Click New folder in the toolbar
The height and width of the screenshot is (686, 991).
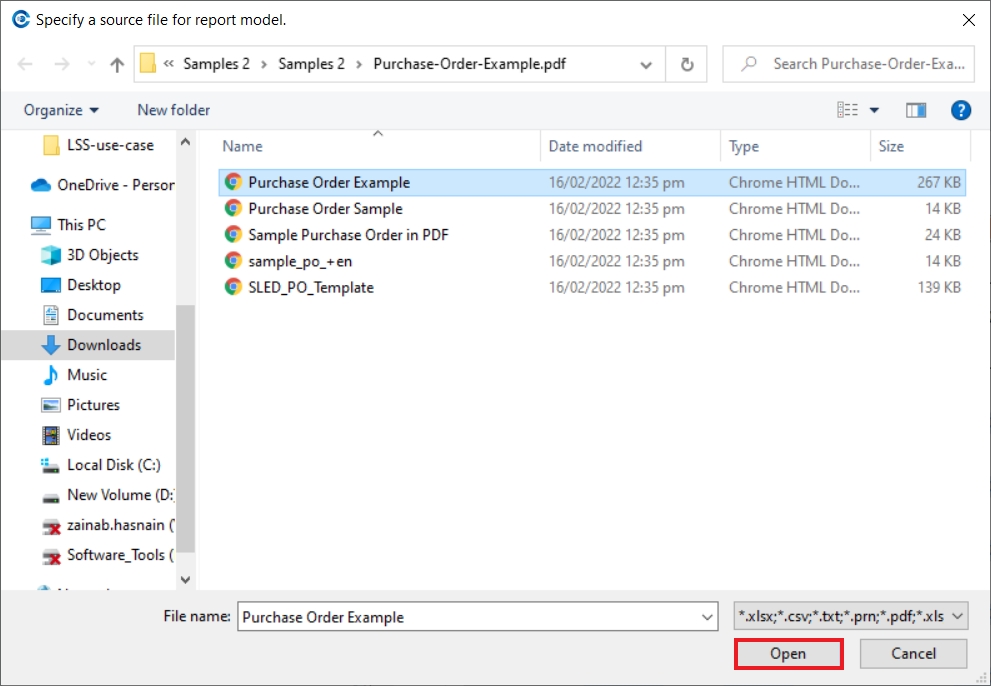[174, 110]
